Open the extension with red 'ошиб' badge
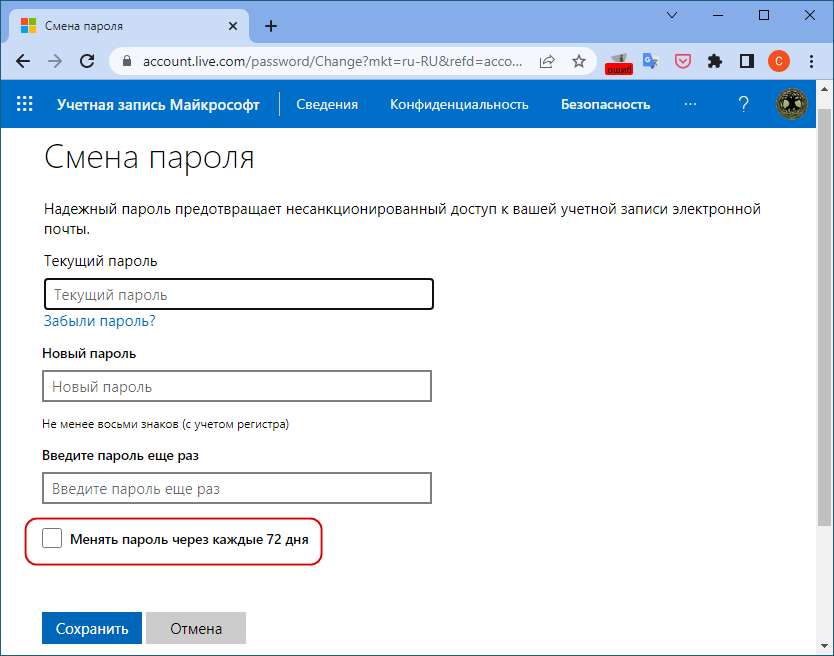834x656 pixels. point(619,64)
